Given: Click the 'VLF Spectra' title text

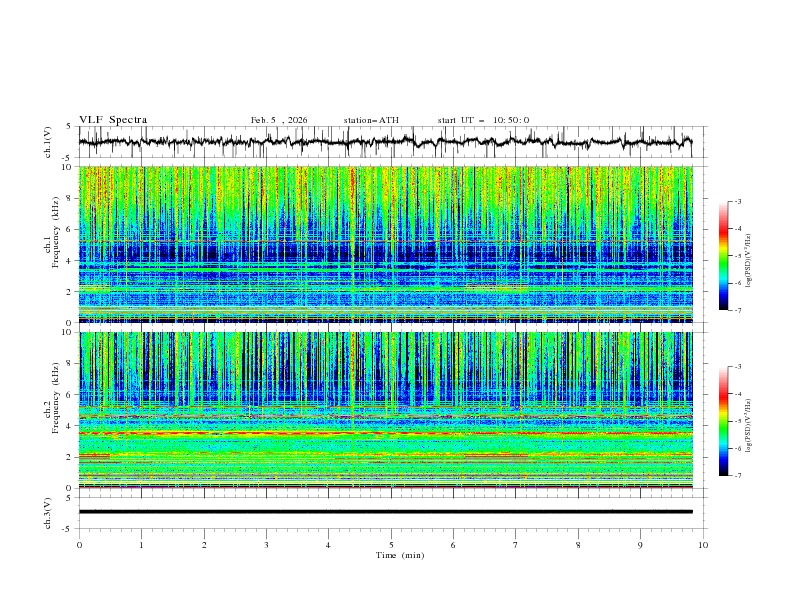Looking at the screenshot, I should [113, 120].
